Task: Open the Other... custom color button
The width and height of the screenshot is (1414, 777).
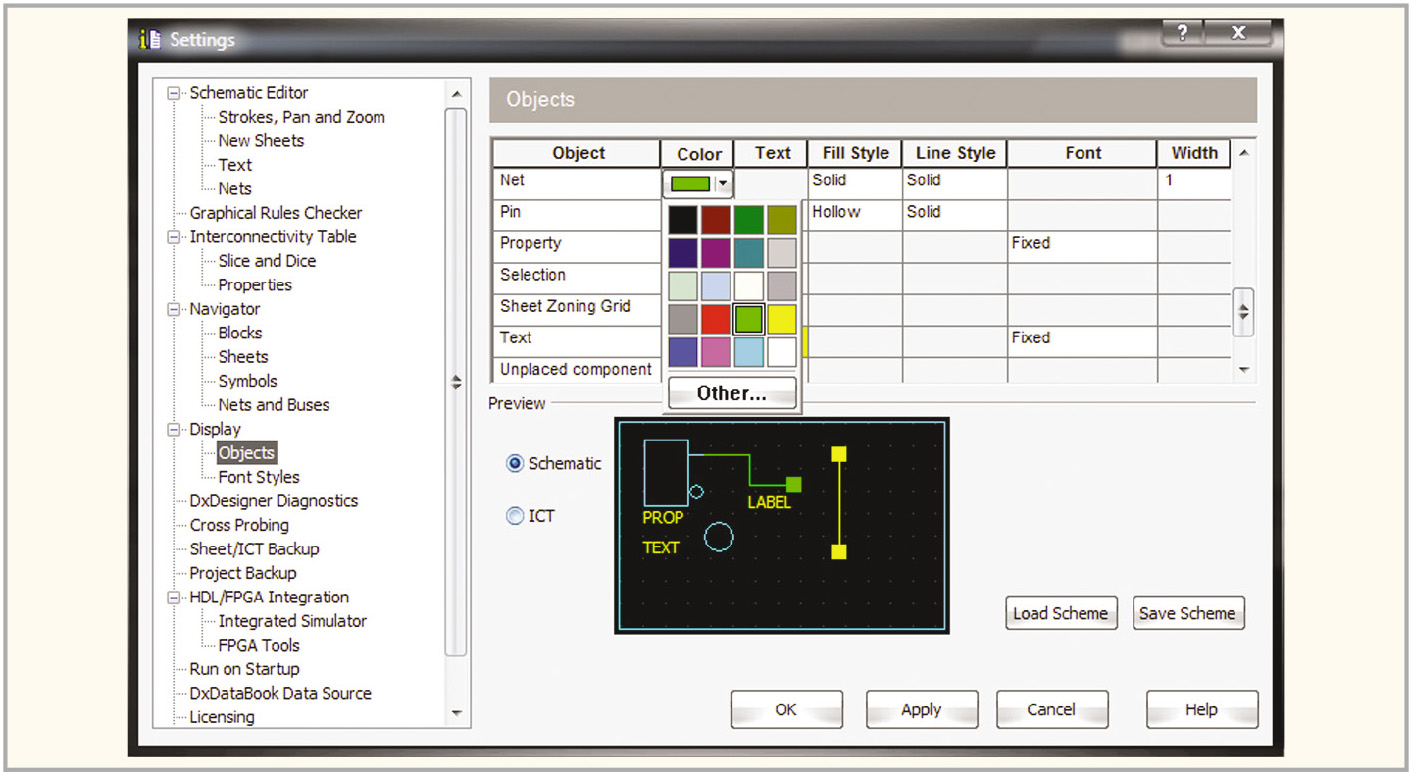Action: click(732, 393)
